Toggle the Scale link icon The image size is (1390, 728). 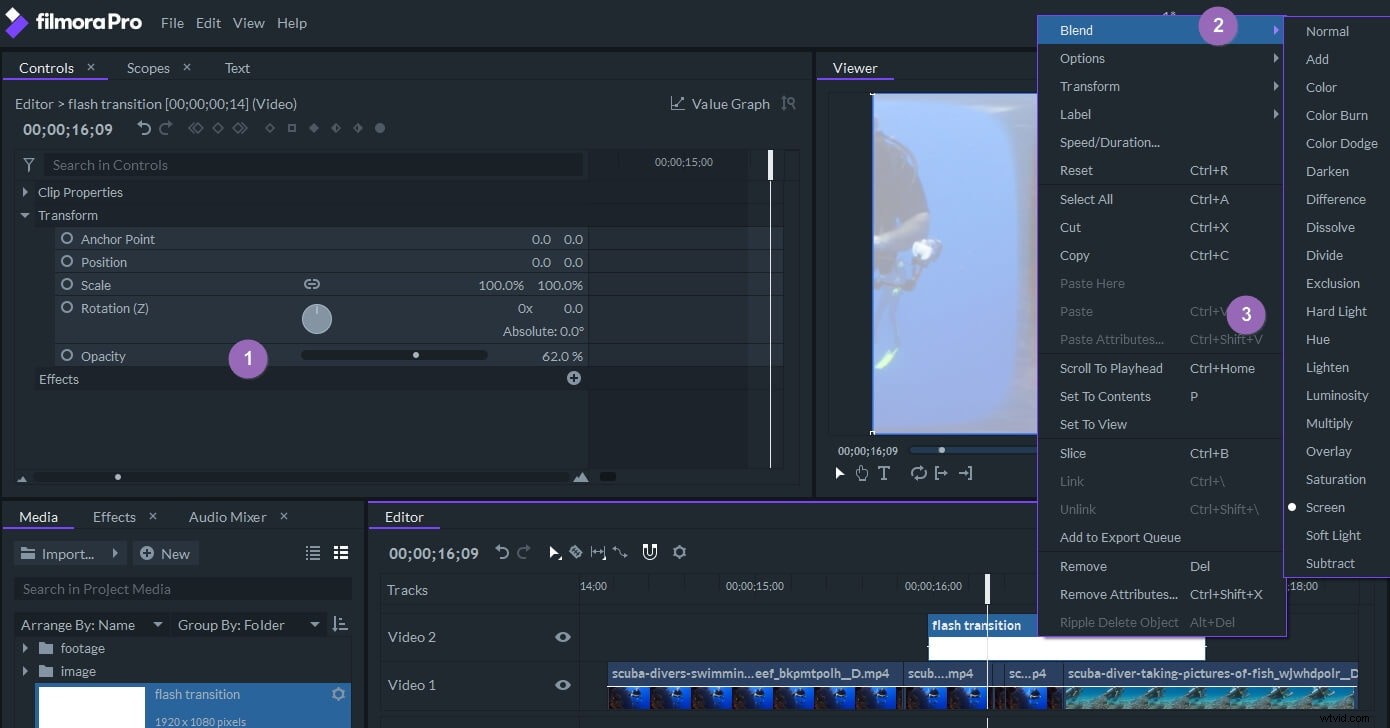(312, 284)
